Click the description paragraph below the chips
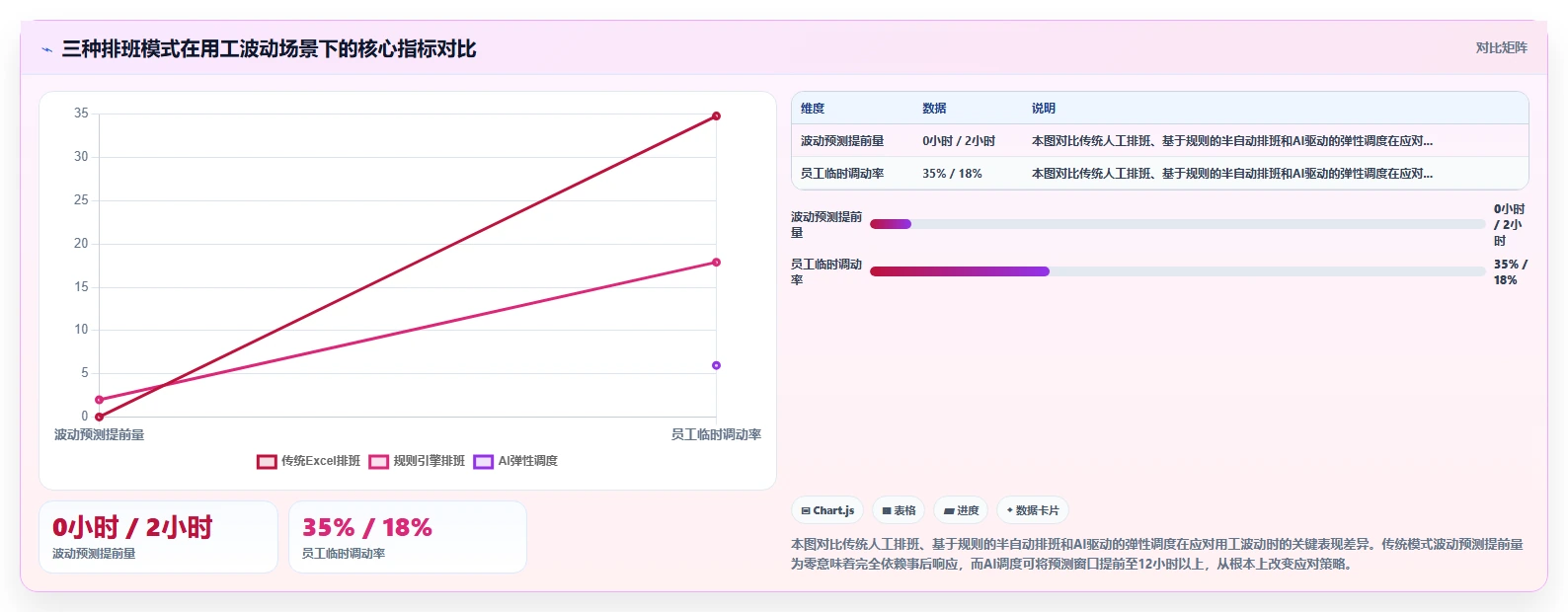 (1157, 554)
